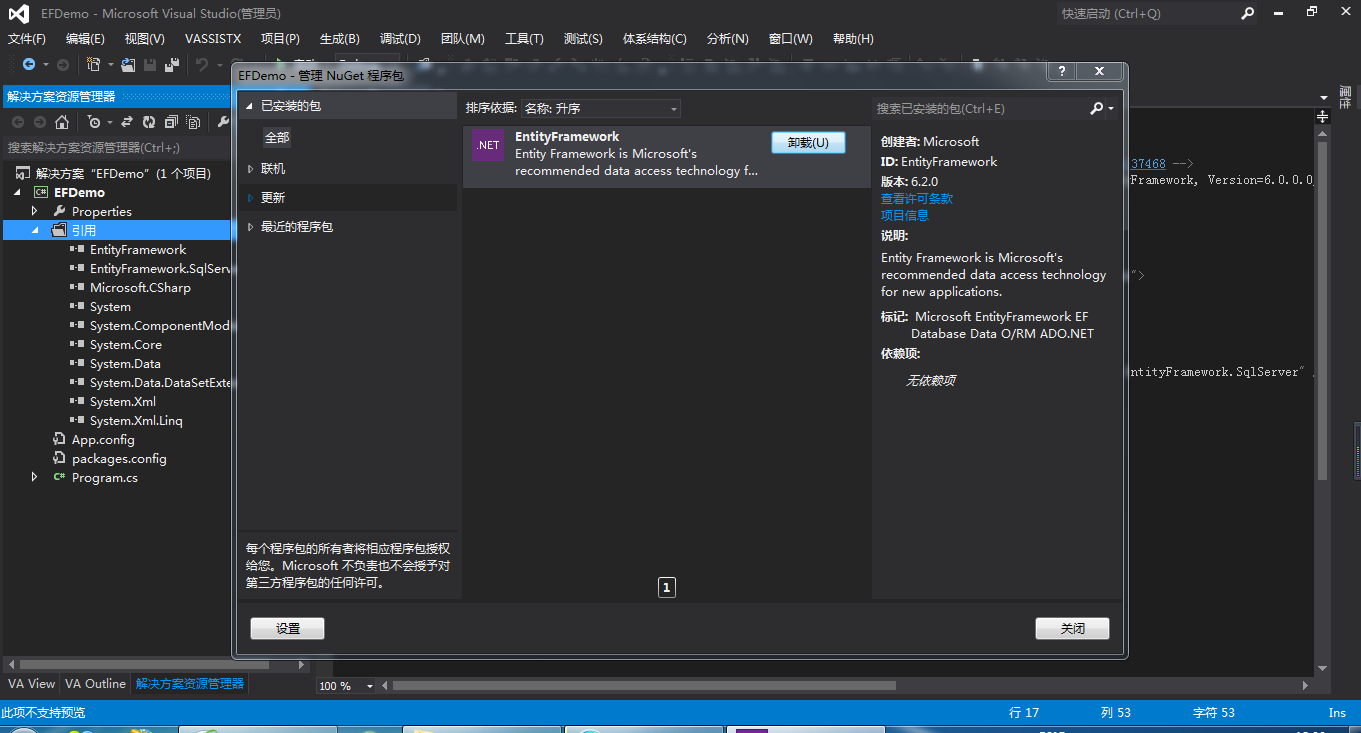Click the Visual Studio logo in title bar
This screenshot has height=733, width=1361.
click(19, 14)
